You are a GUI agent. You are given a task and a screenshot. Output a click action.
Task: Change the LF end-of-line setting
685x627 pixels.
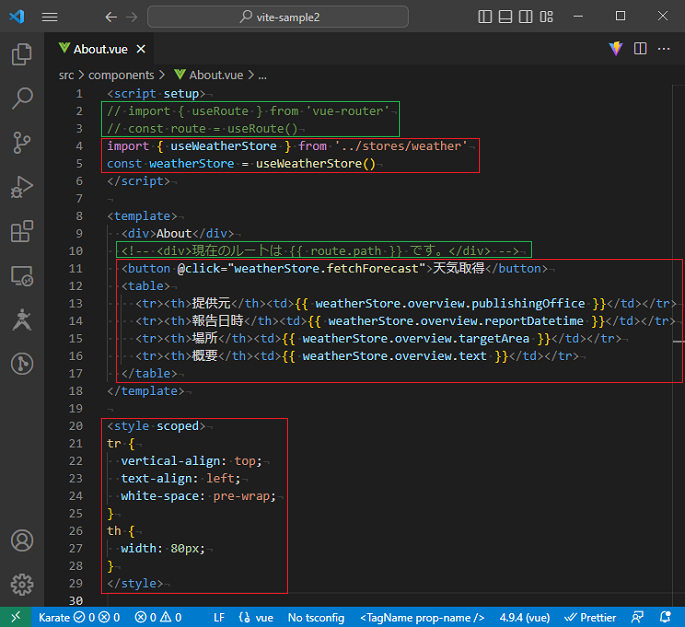pos(219,617)
